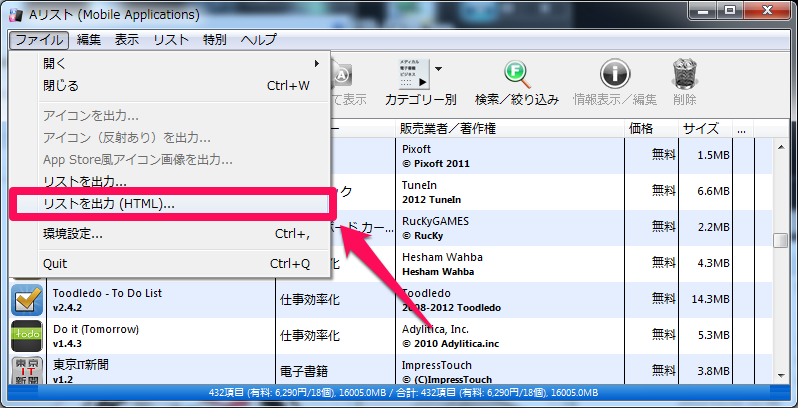Click Adylitica, Inc. vendor cell
Image resolution: width=798 pixels, height=408 pixels.
click(510, 336)
